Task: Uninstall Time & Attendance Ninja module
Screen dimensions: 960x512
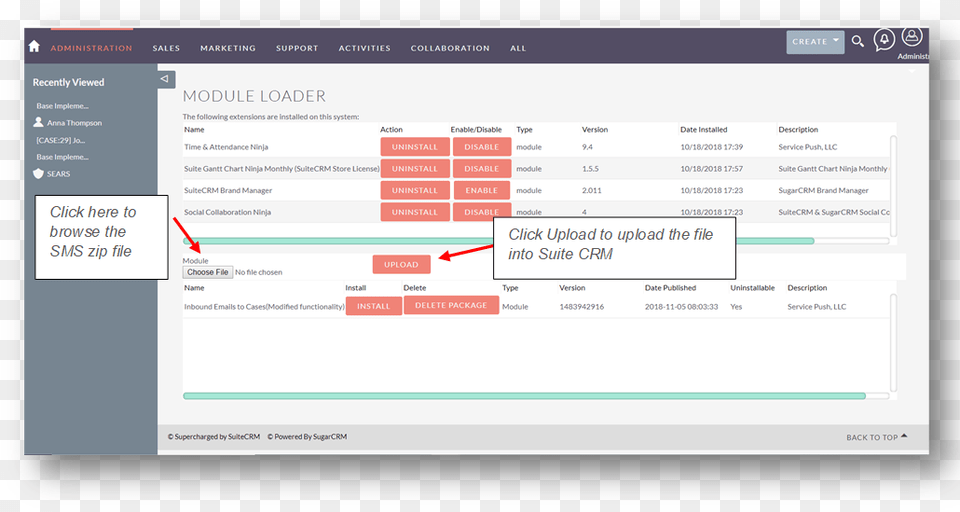Action: tap(414, 147)
